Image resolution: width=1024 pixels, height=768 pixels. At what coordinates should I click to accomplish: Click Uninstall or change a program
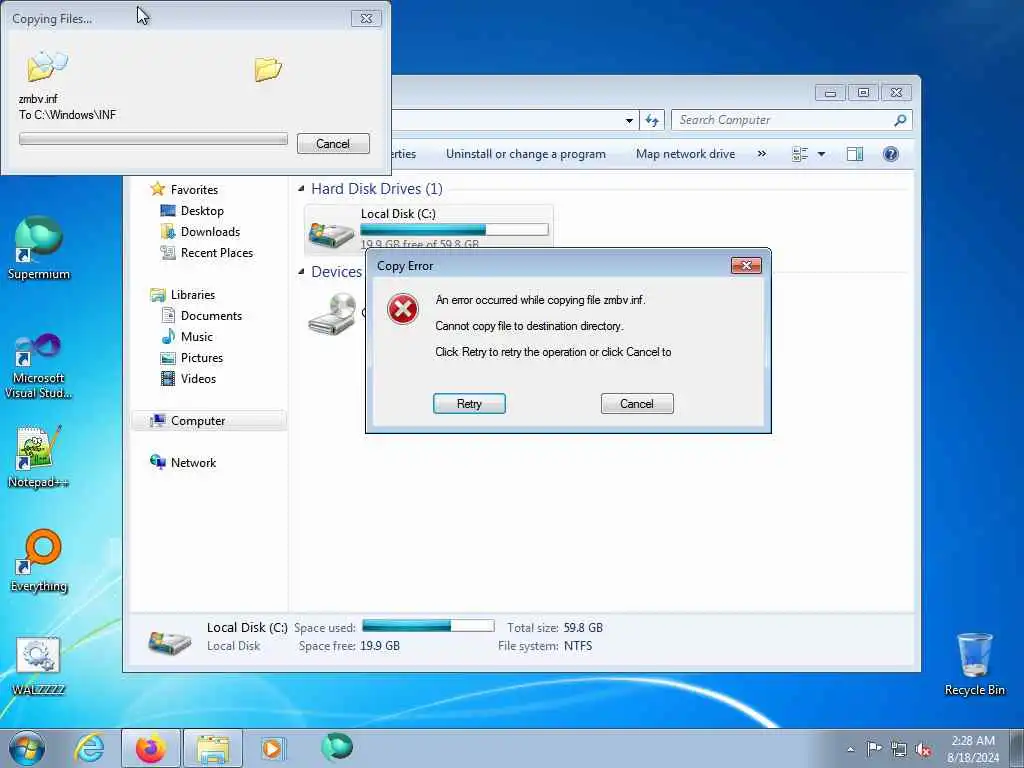click(x=526, y=154)
